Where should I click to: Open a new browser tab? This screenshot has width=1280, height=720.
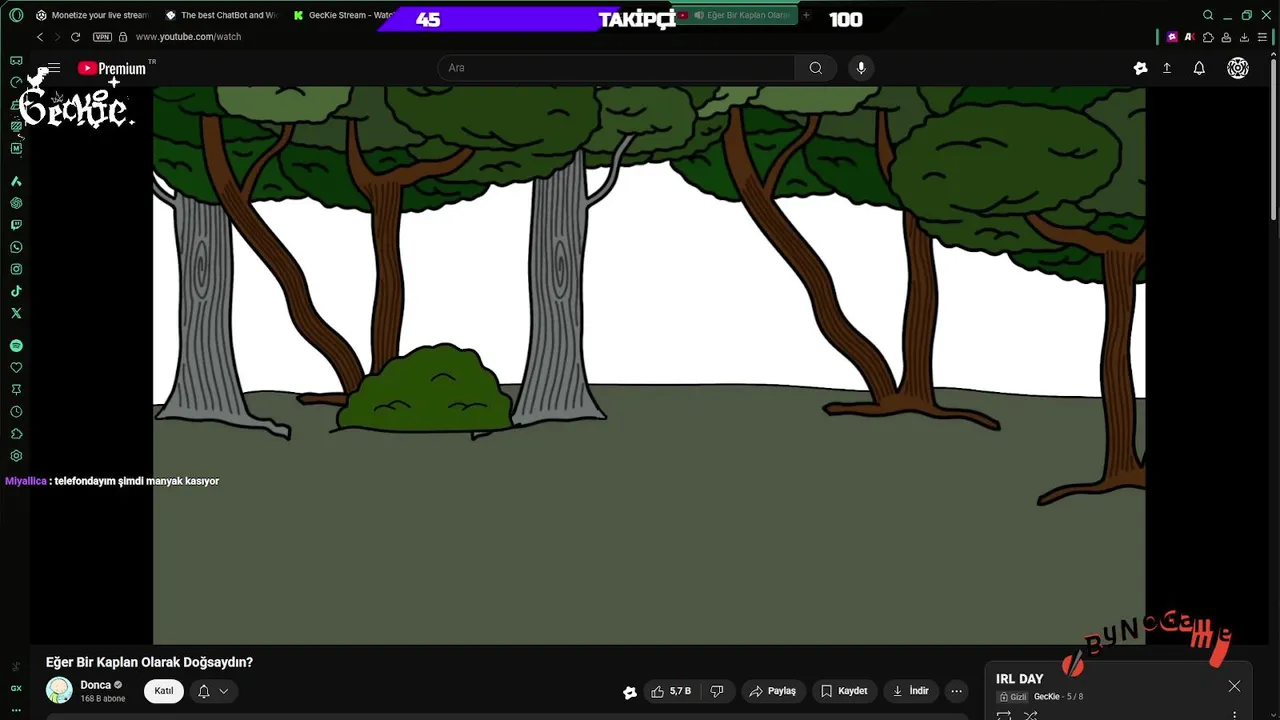806,15
